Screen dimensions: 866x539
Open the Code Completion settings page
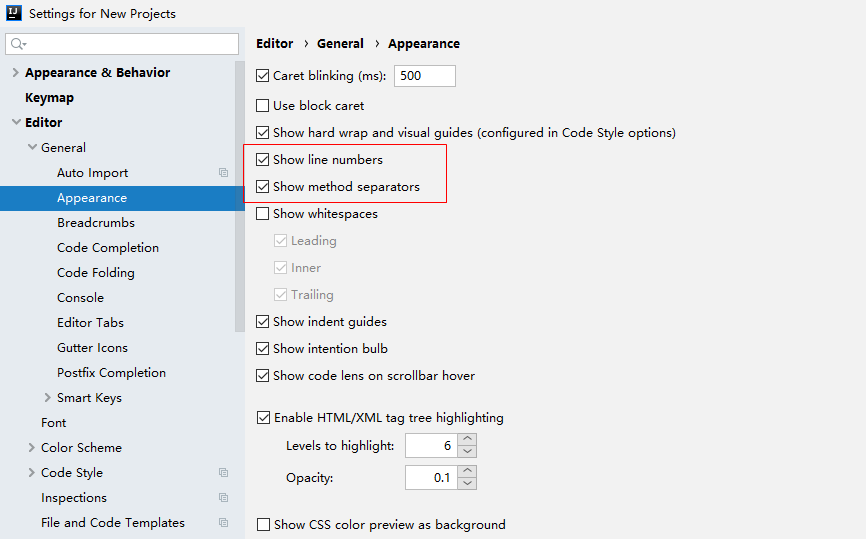[108, 248]
